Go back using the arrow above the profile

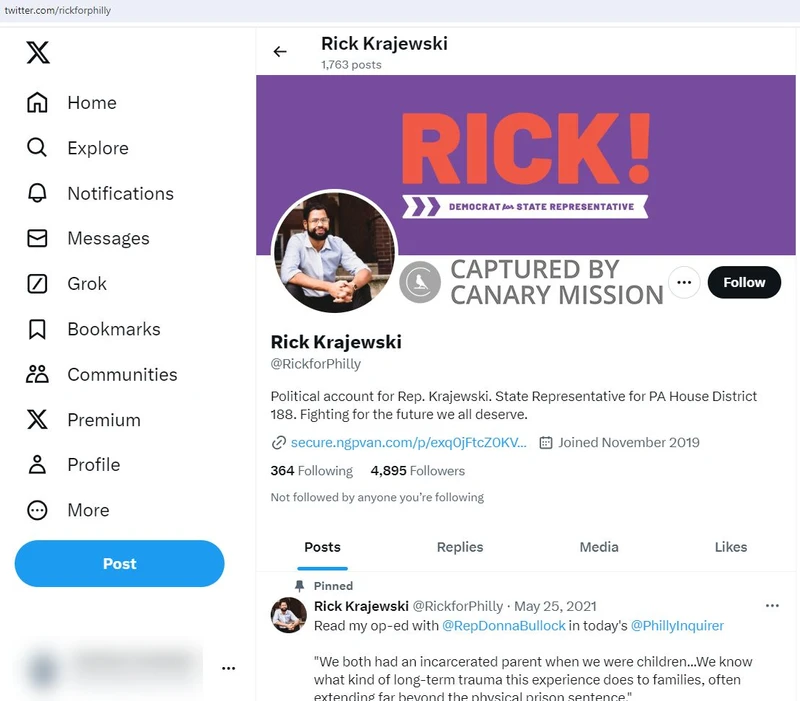click(280, 51)
